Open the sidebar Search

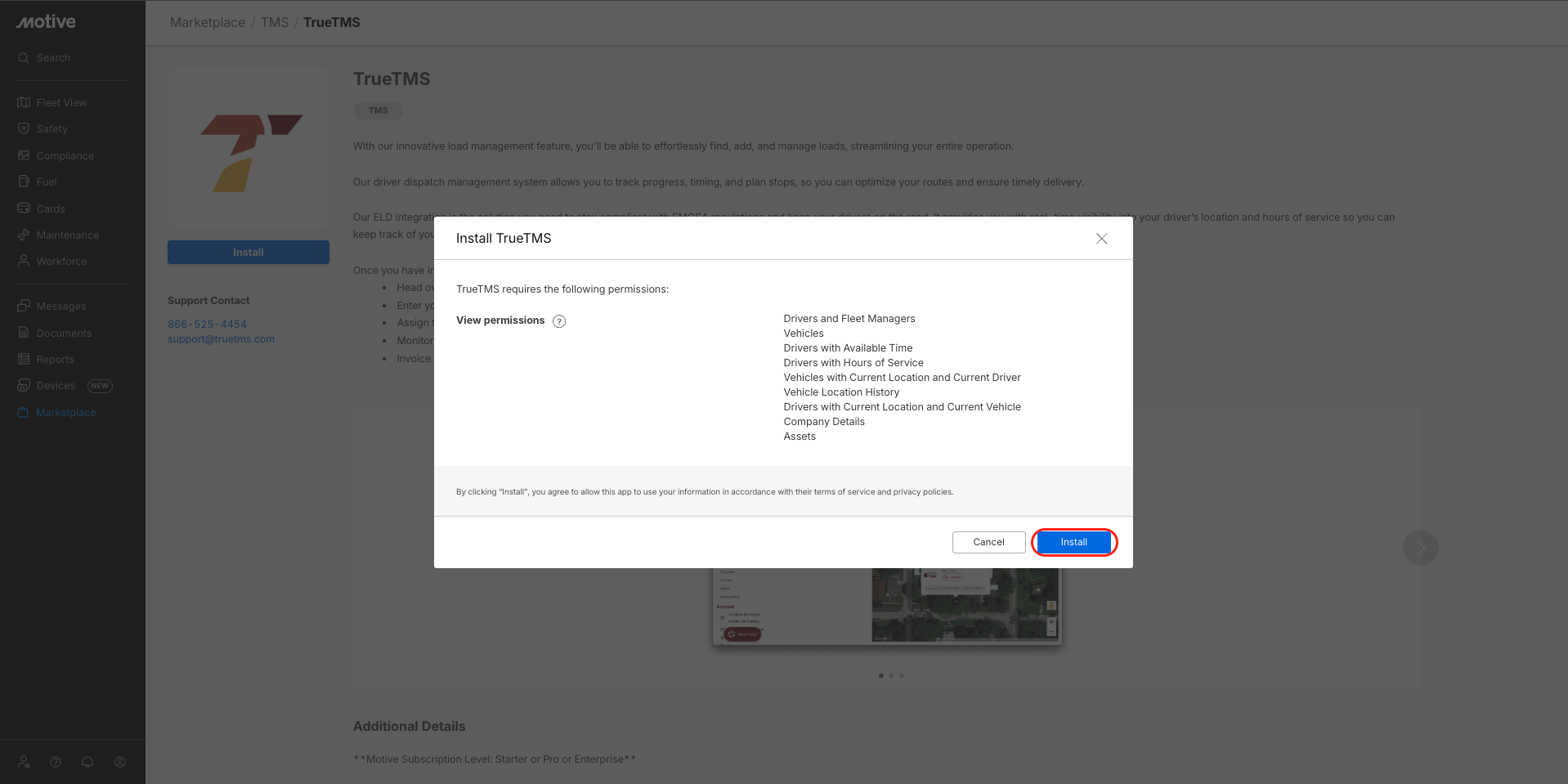(x=45, y=58)
